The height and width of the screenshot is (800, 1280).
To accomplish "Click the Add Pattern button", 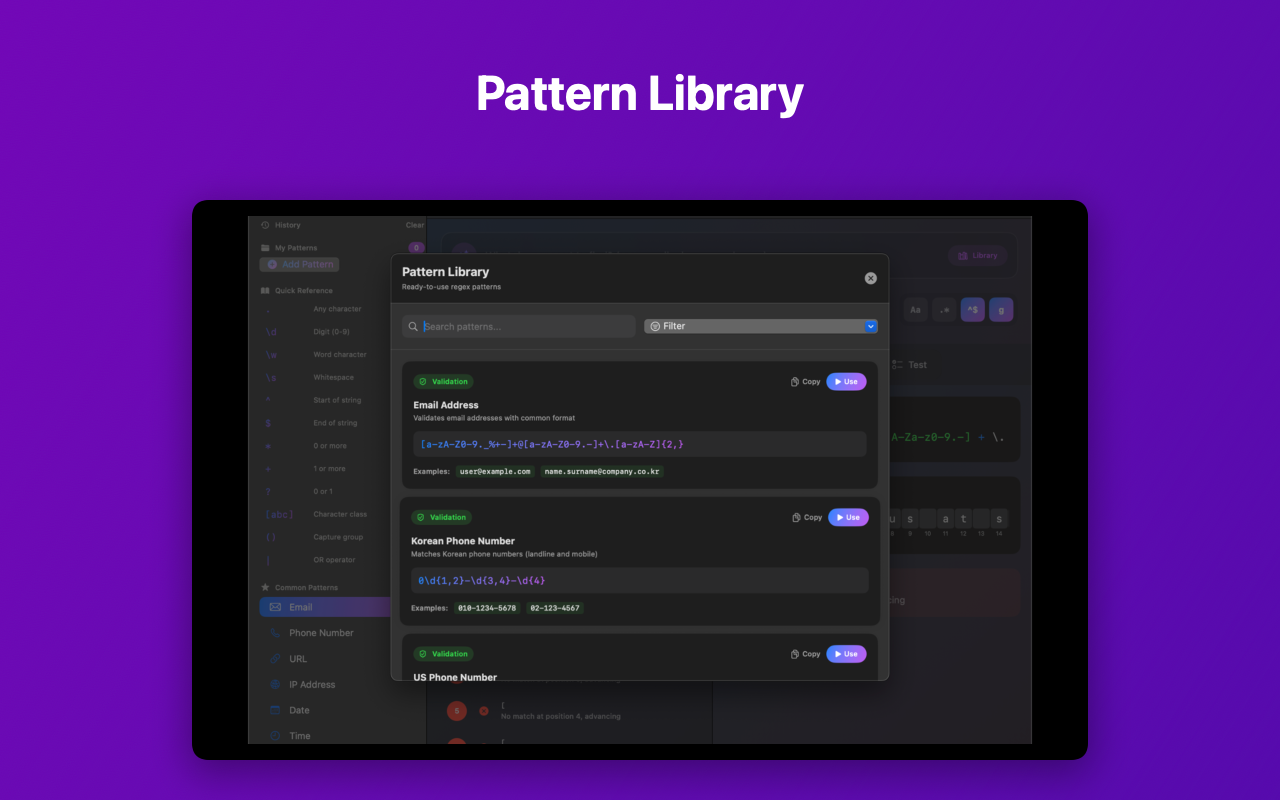I will (x=299, y=264).
